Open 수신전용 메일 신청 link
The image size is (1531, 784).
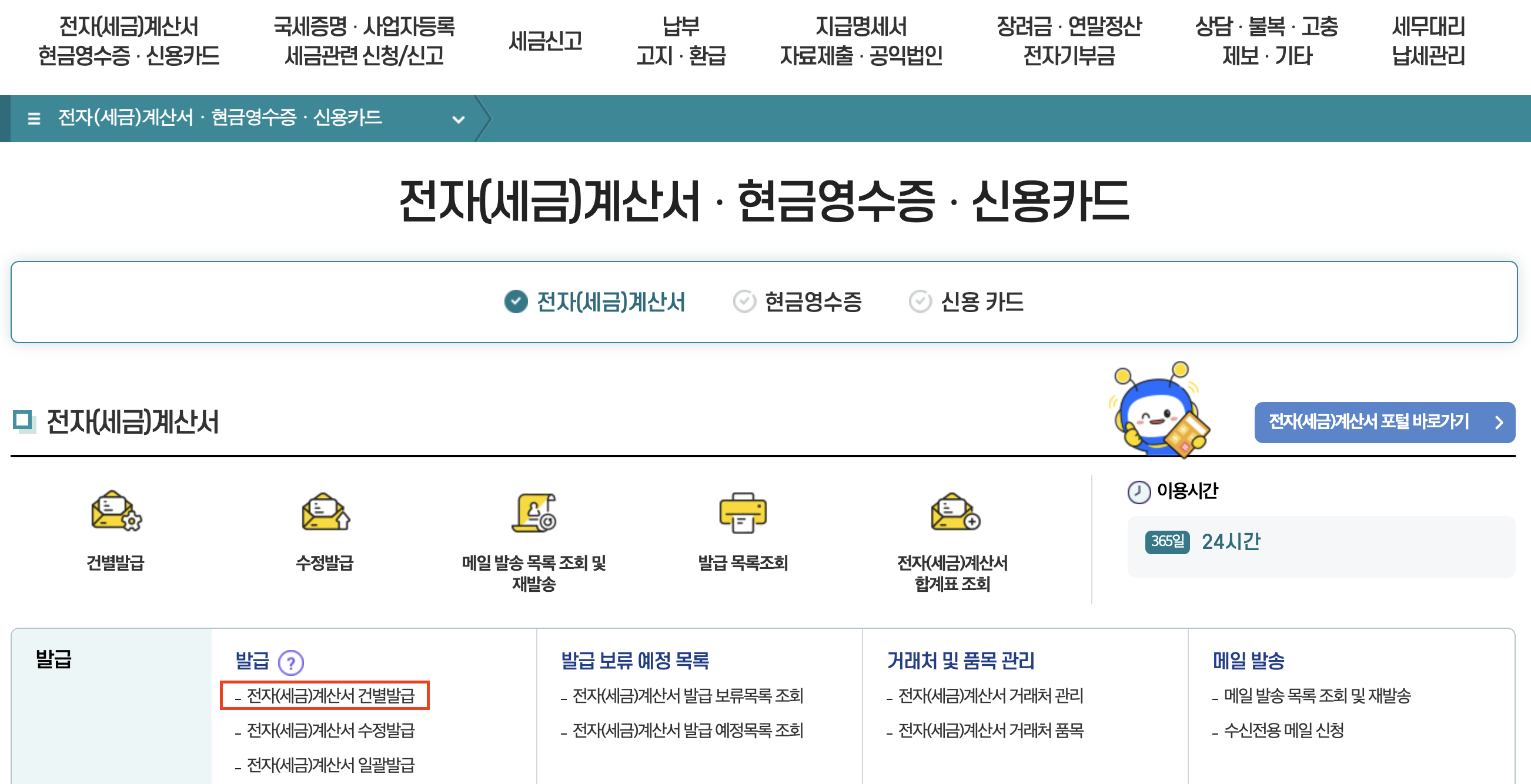[1283, 730]
